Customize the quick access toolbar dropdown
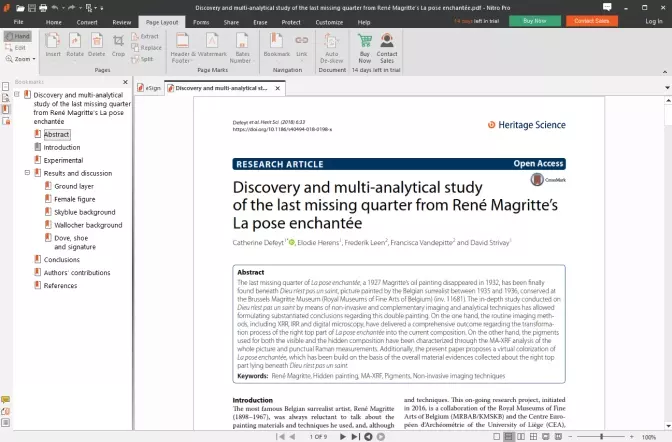 click(102, 8)
